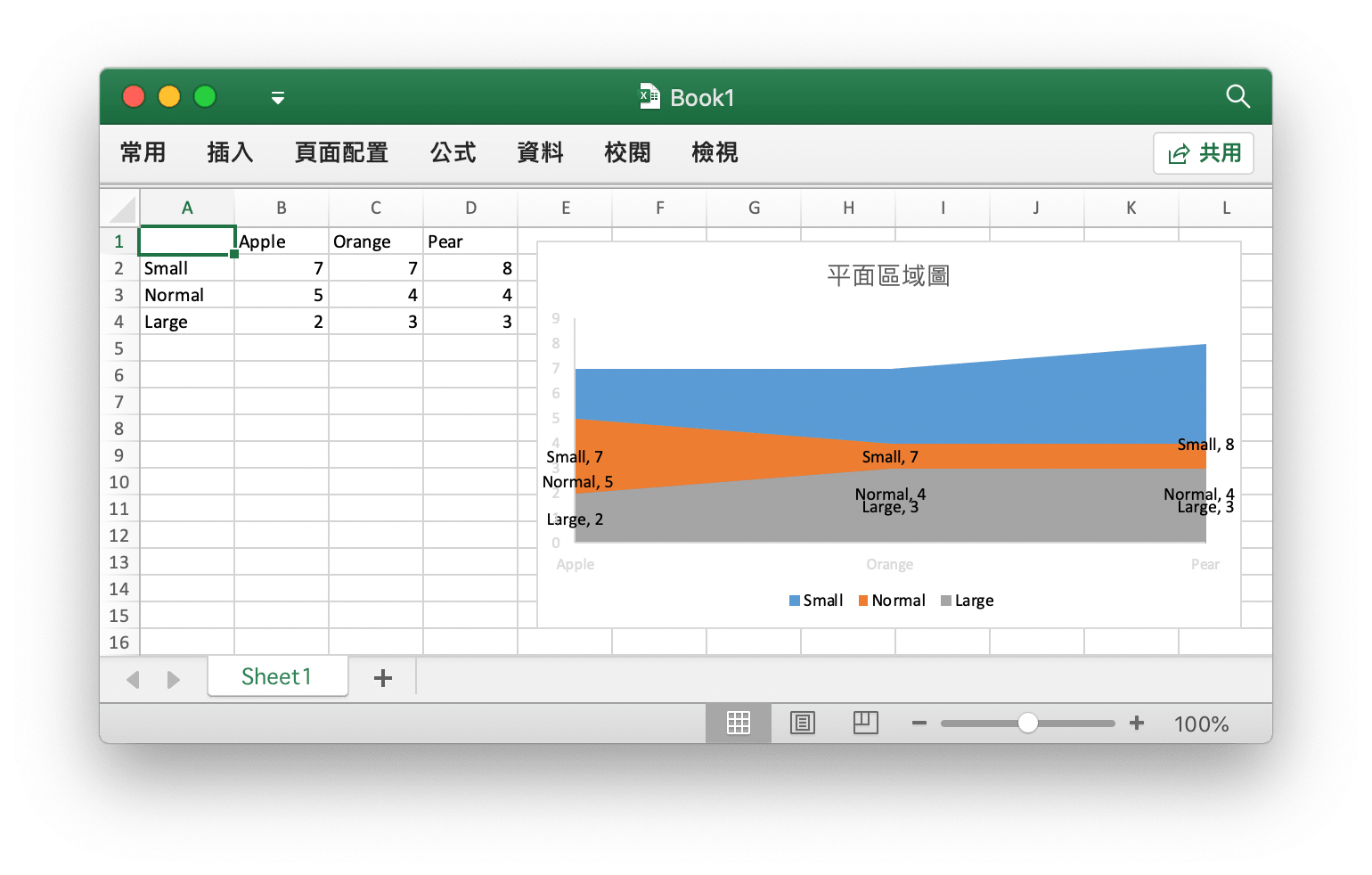Click the Select All corner triangle
Viewport: 1372px width, 875px height.
coord(122,209)
